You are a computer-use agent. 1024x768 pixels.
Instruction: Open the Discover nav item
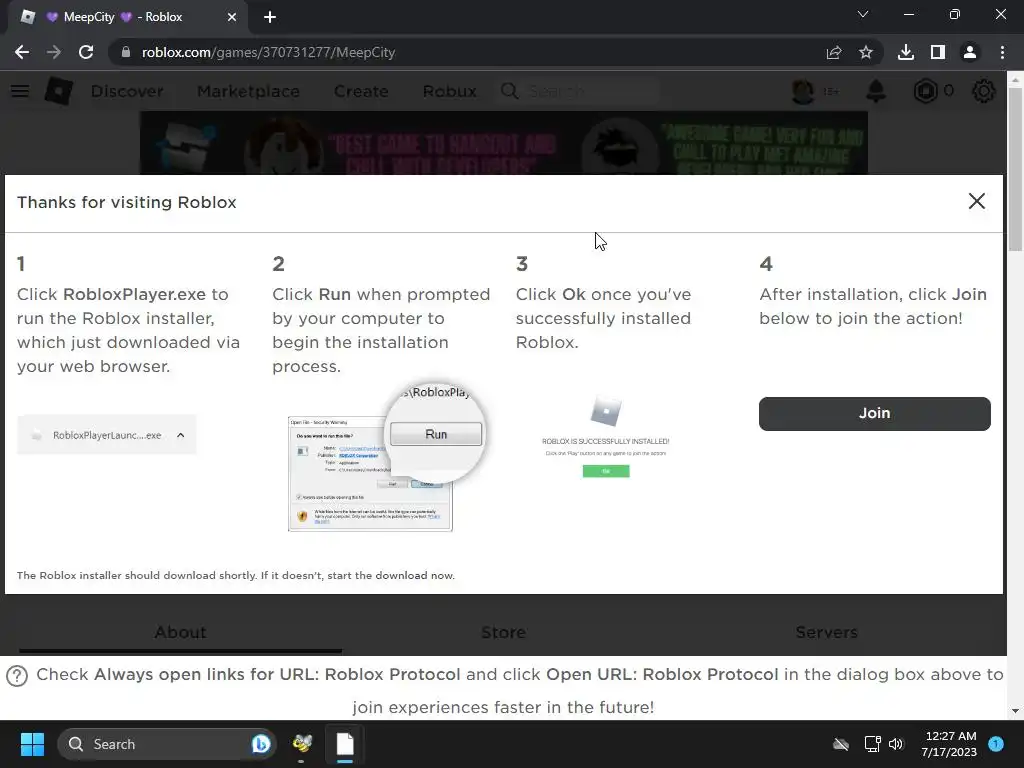coord(127,91)
